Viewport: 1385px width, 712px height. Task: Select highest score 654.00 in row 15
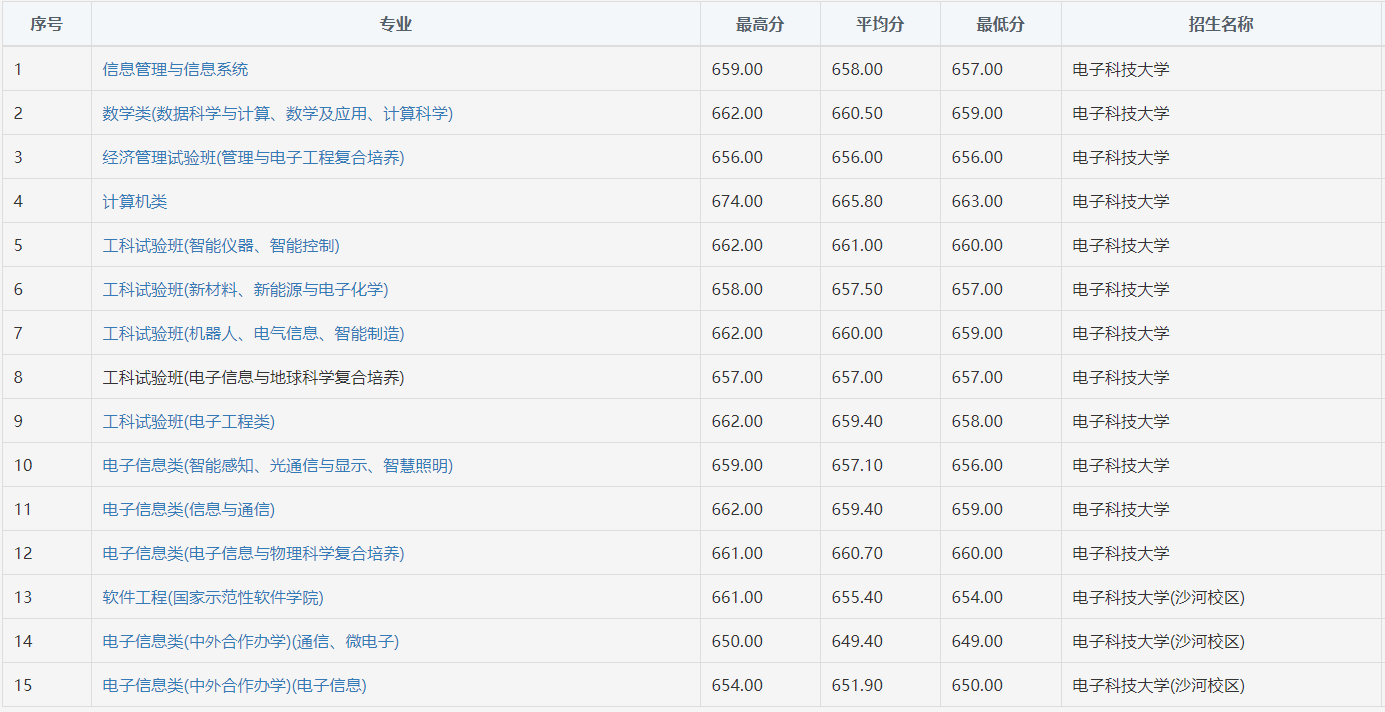coord(737,685)
